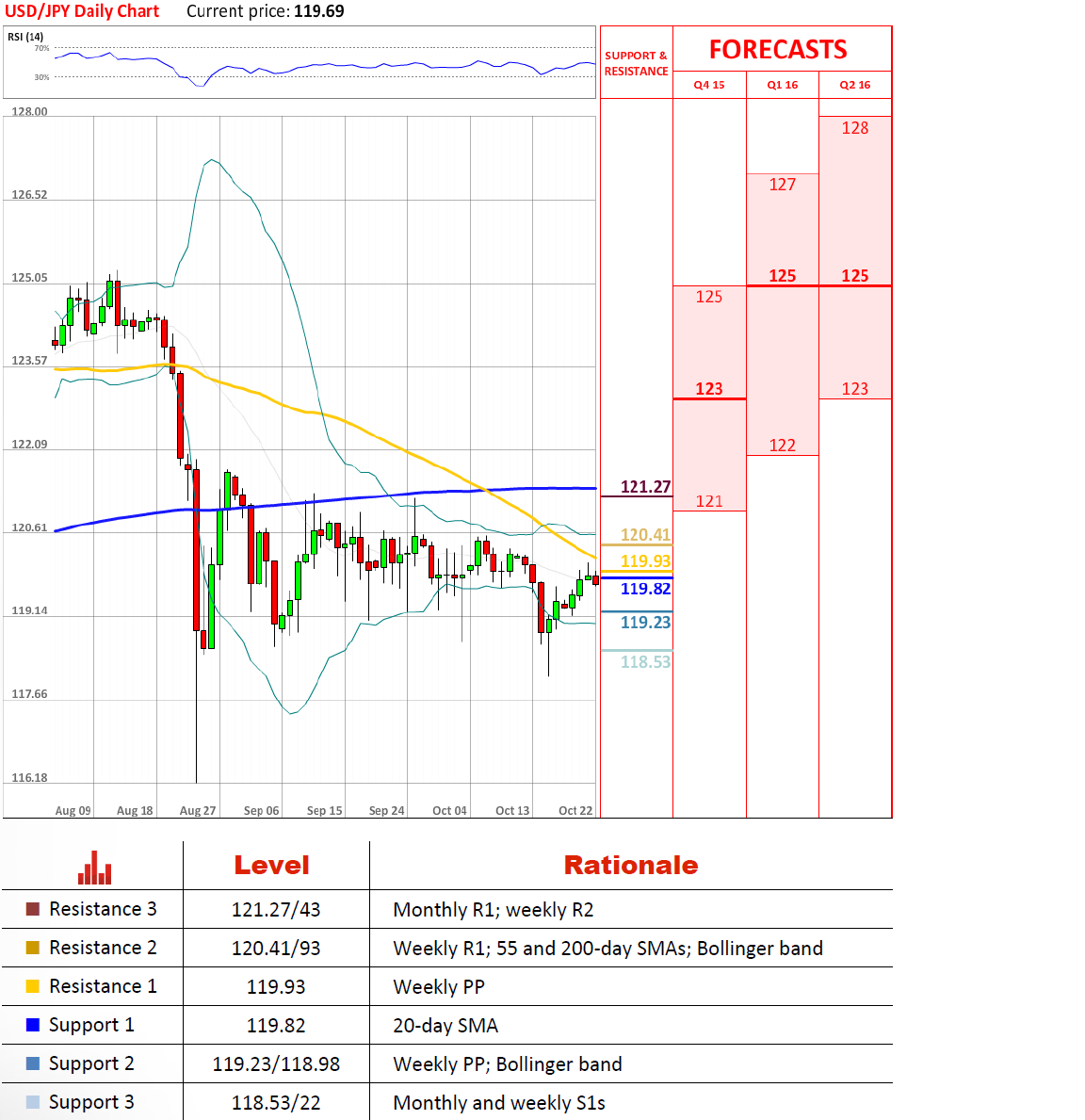Viewport: 1085px width, 1120px height.
Task: Click 'Weekly PP; Bollinger band' rationale
Action: 508,1064
